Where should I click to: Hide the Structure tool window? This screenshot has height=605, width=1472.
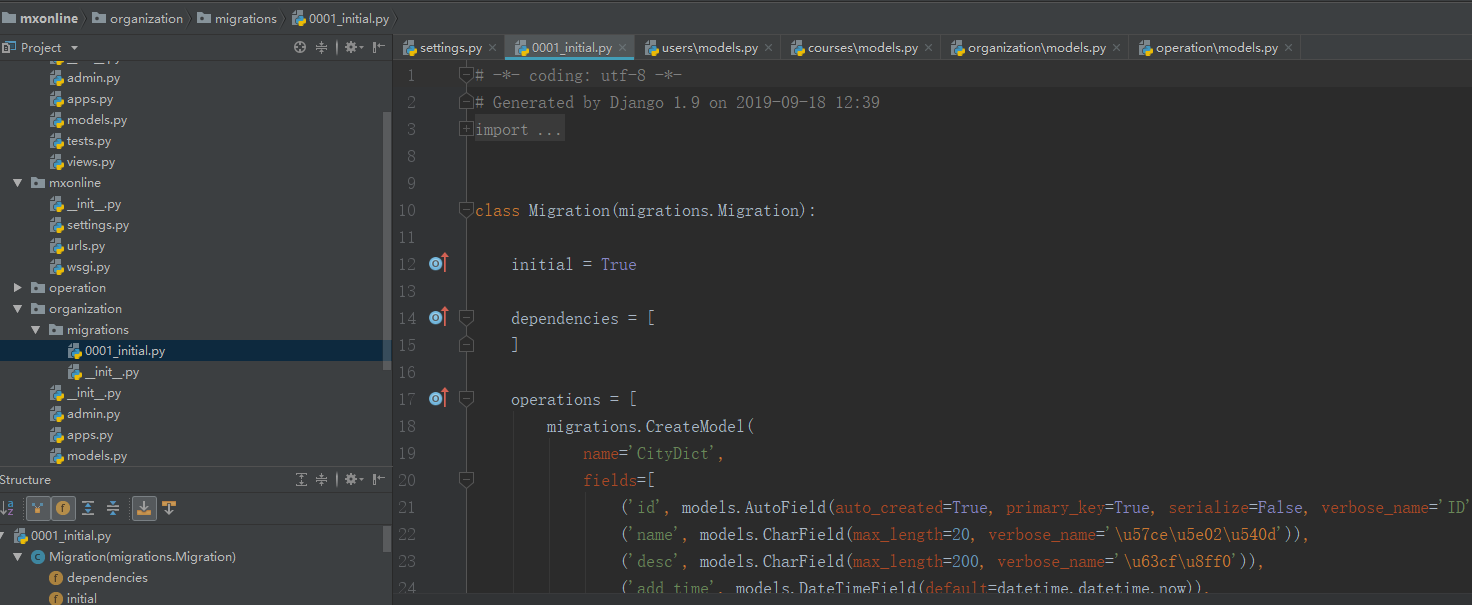click(x=379, y=480)
